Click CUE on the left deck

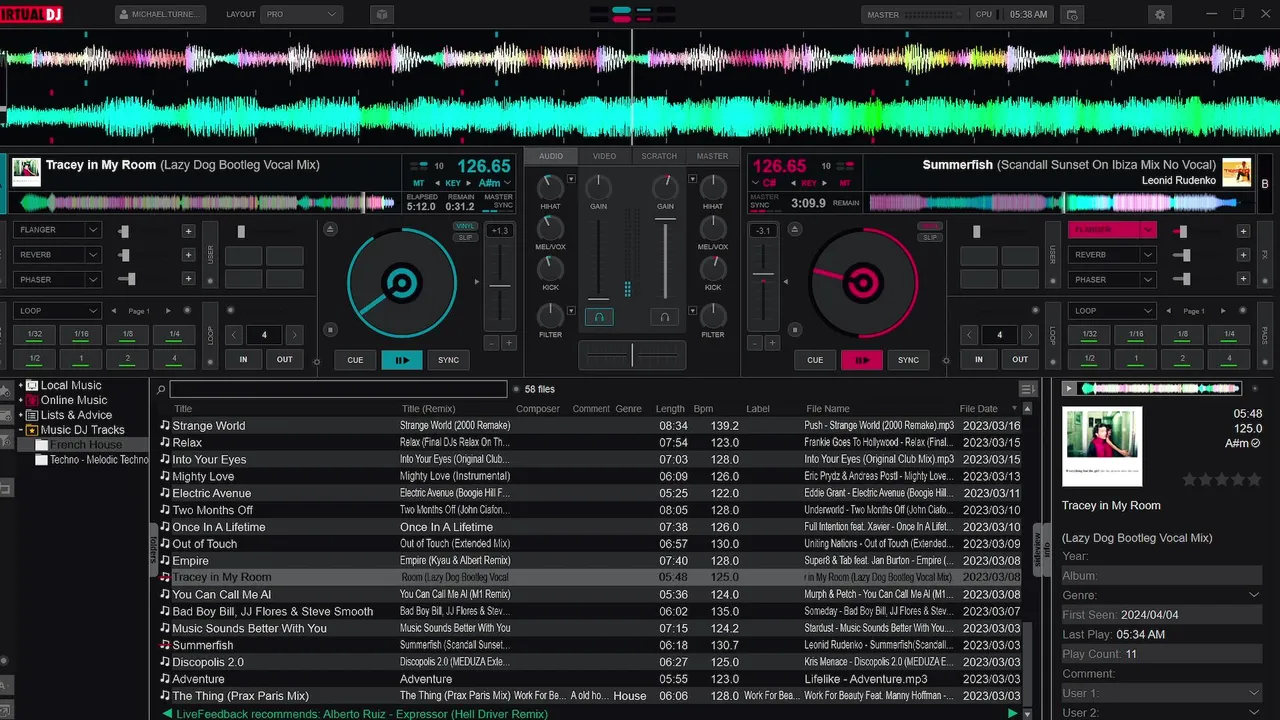pyautogui.click(x=355, y=360)
